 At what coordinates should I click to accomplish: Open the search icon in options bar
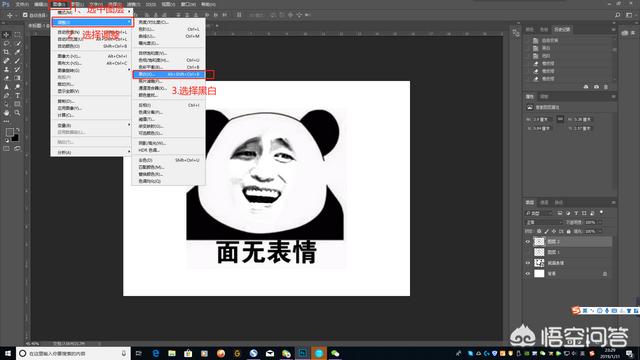coord(618,15)
